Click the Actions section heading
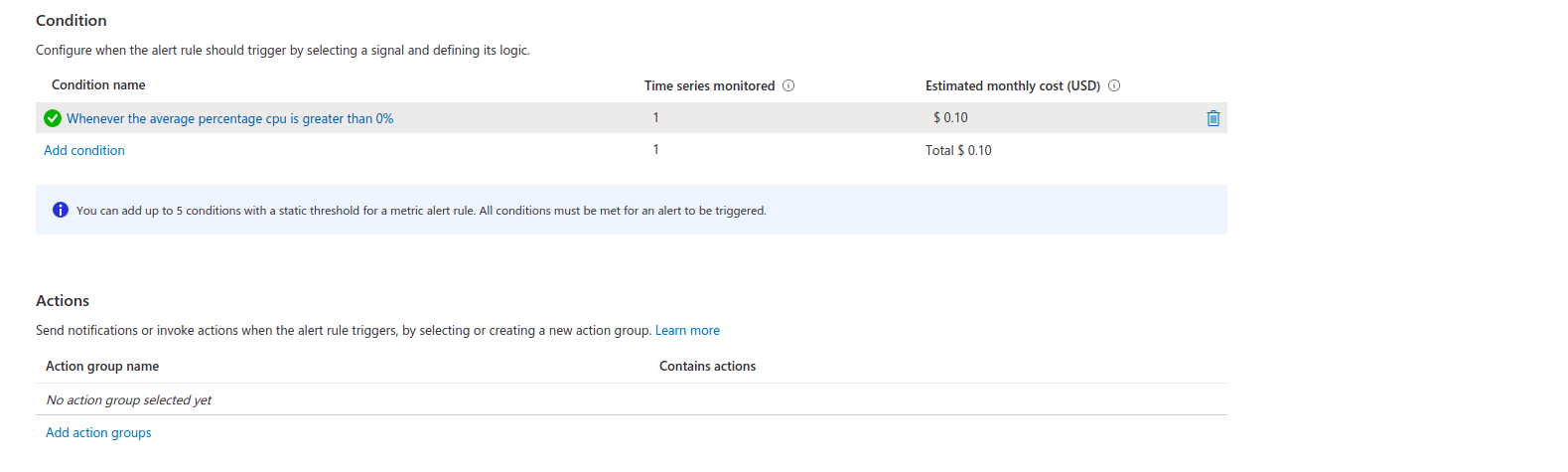1568x472 pixels. point(63,300)
